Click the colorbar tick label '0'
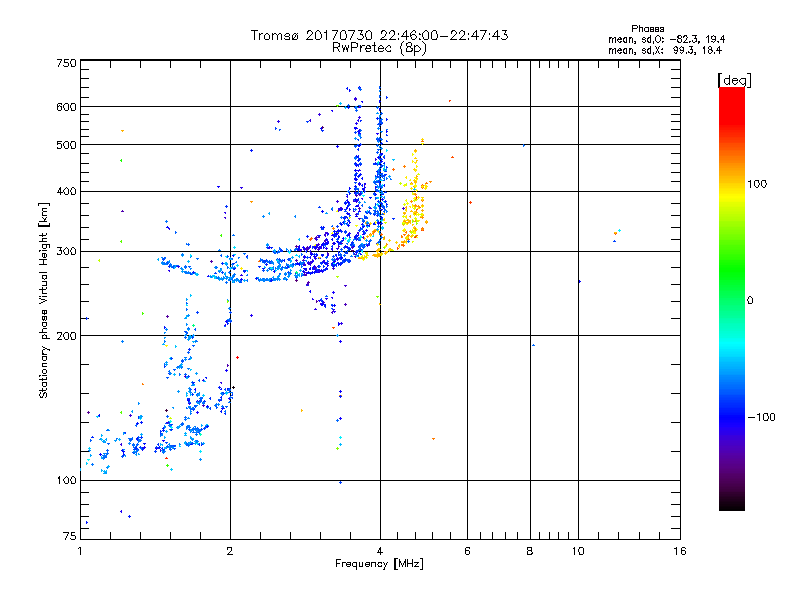This screenshot has height=600, width=800. tap(750, 301)
